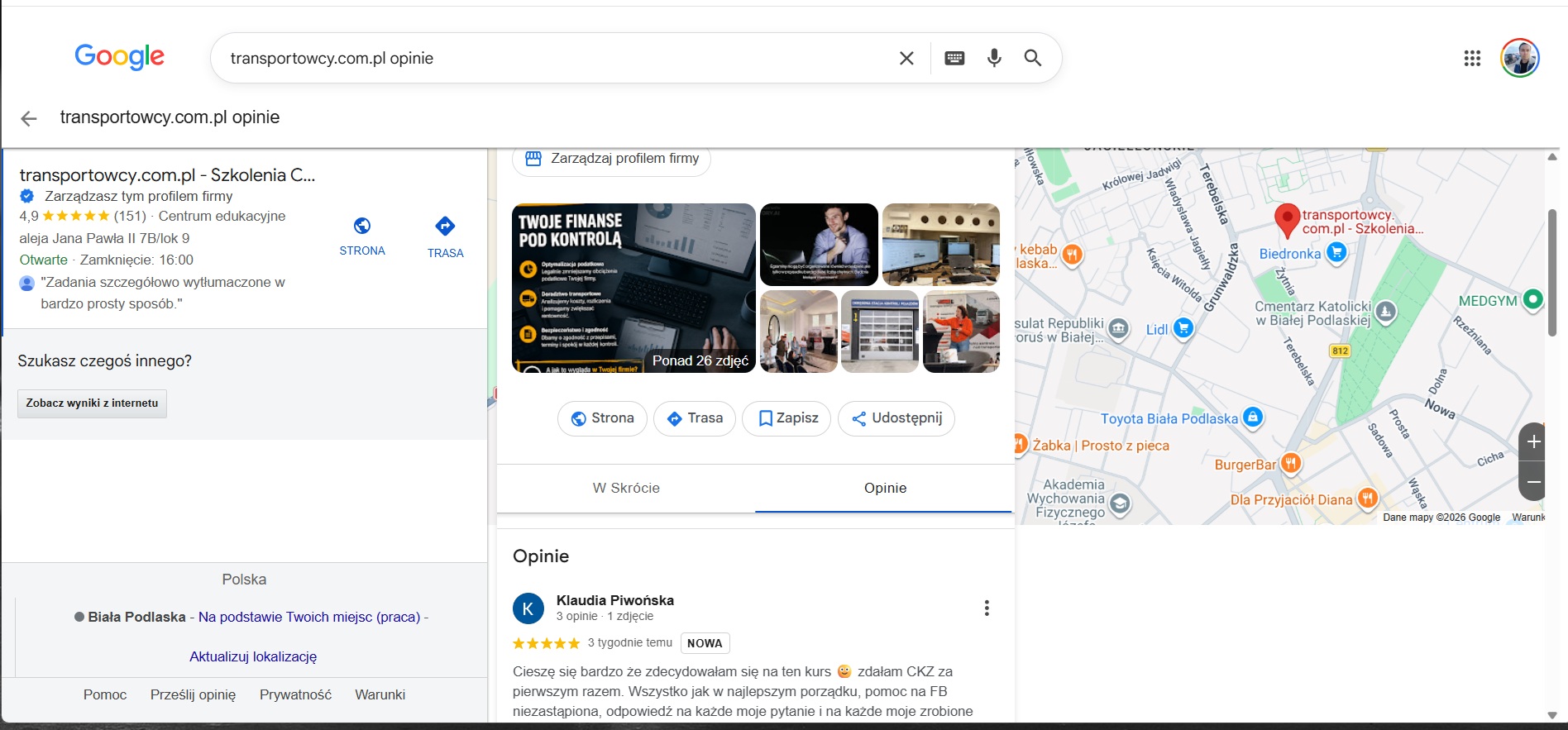Share the business with Udostępnij button
Screen dimensions: 1568x730
pos(896,418)
